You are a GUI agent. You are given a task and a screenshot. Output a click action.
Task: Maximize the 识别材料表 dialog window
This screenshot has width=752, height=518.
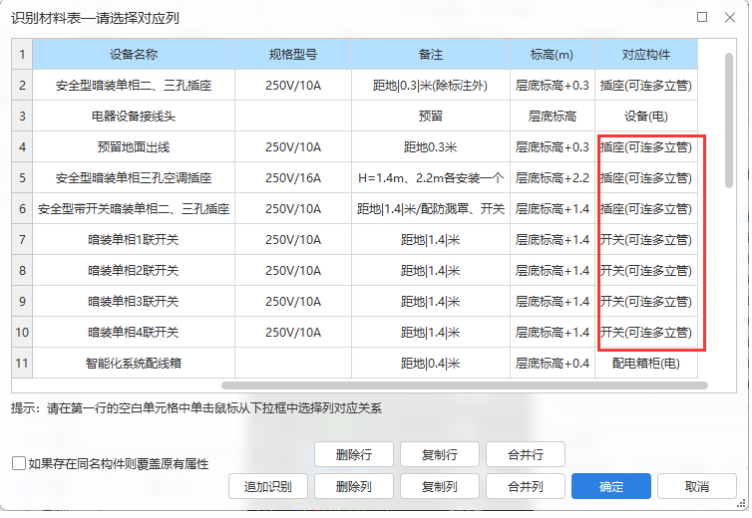tap(702, 17)
